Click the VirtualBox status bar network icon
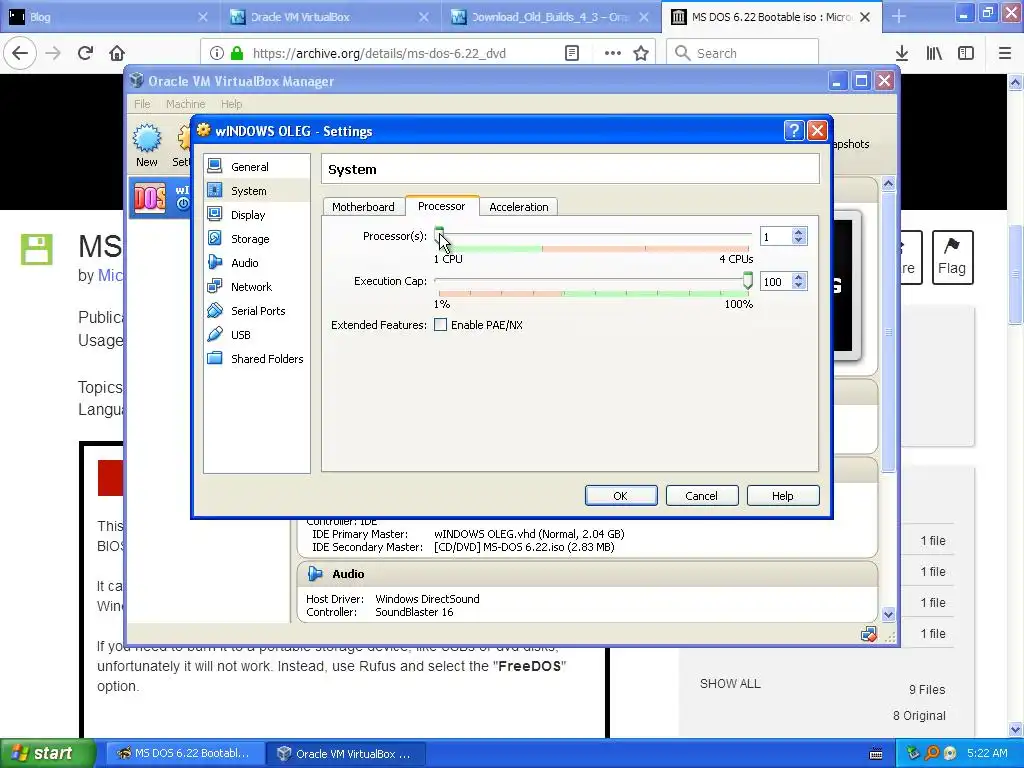1024x768 pixels. click(x=869, y=634)
